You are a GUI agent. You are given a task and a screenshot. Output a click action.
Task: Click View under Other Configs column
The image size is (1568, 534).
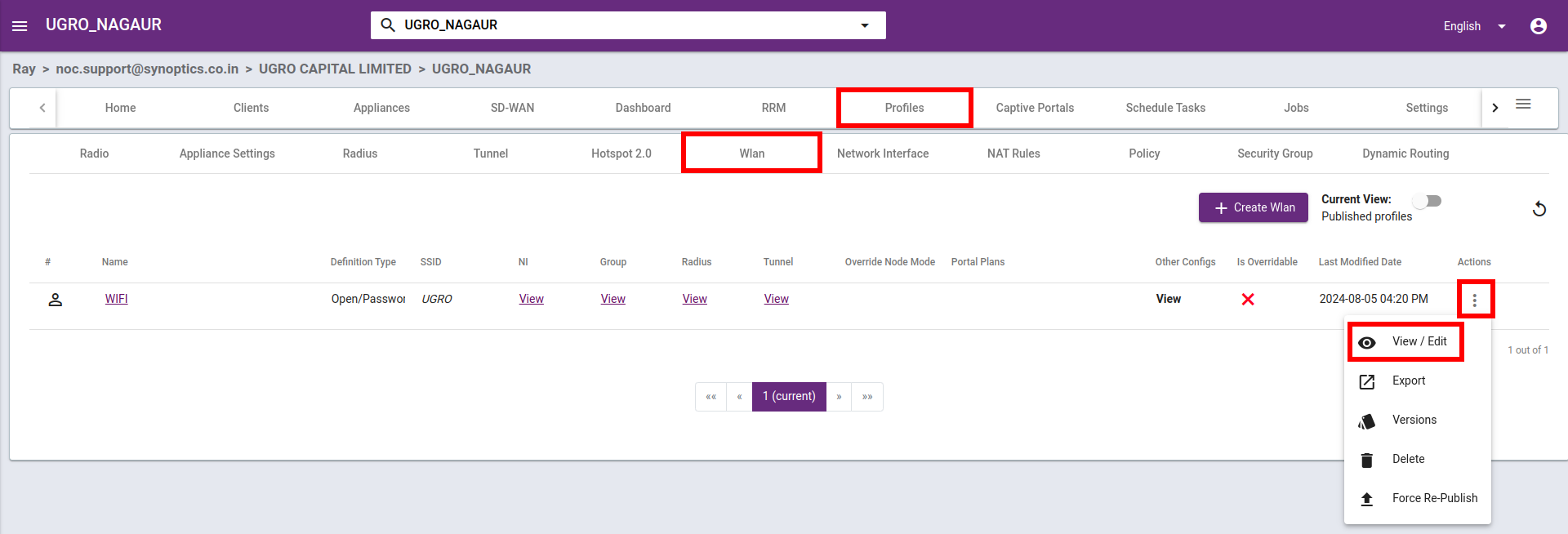[x=1169, y=299]
